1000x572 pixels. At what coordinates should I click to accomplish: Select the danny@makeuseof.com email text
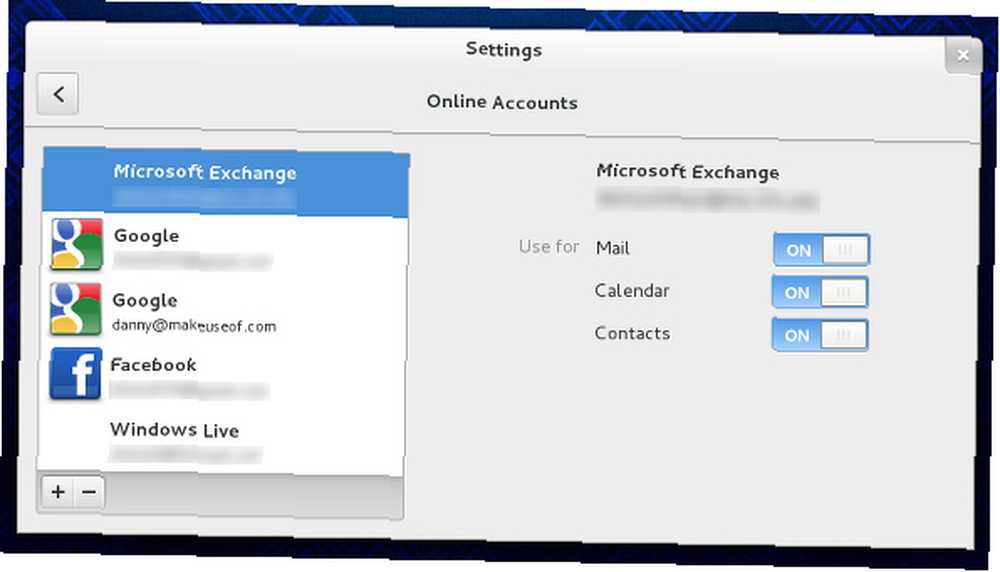pyautogui.click(x=194, y=326)
